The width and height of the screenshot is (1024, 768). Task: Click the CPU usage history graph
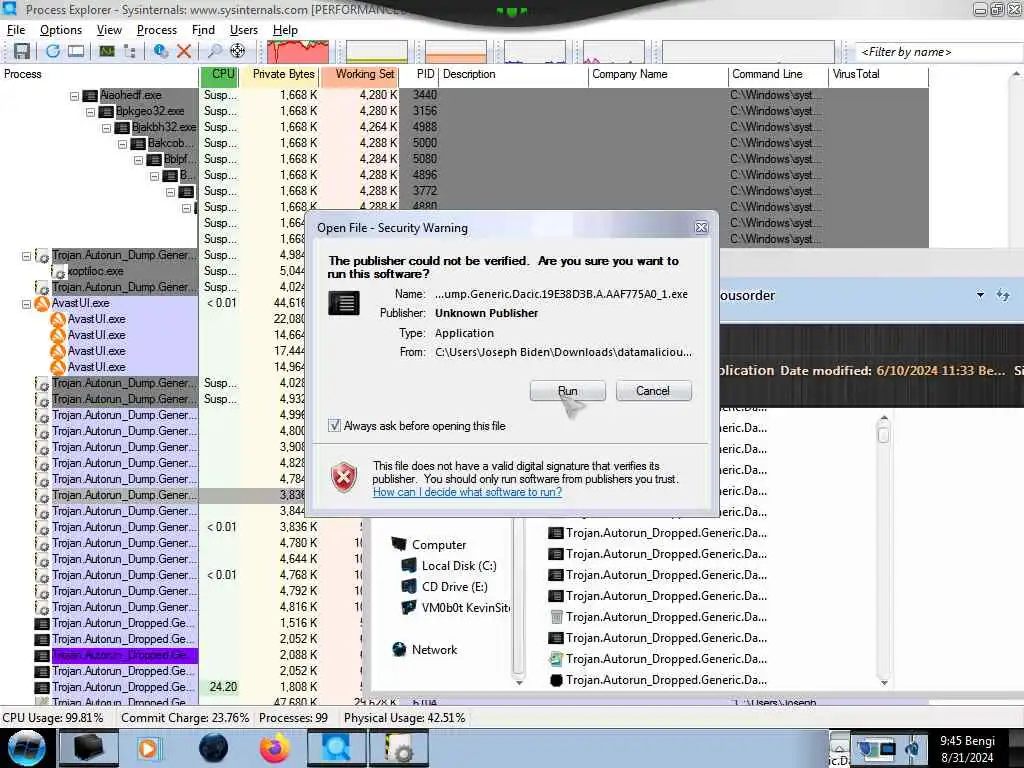pyautogui.click(x=298, y=52)
